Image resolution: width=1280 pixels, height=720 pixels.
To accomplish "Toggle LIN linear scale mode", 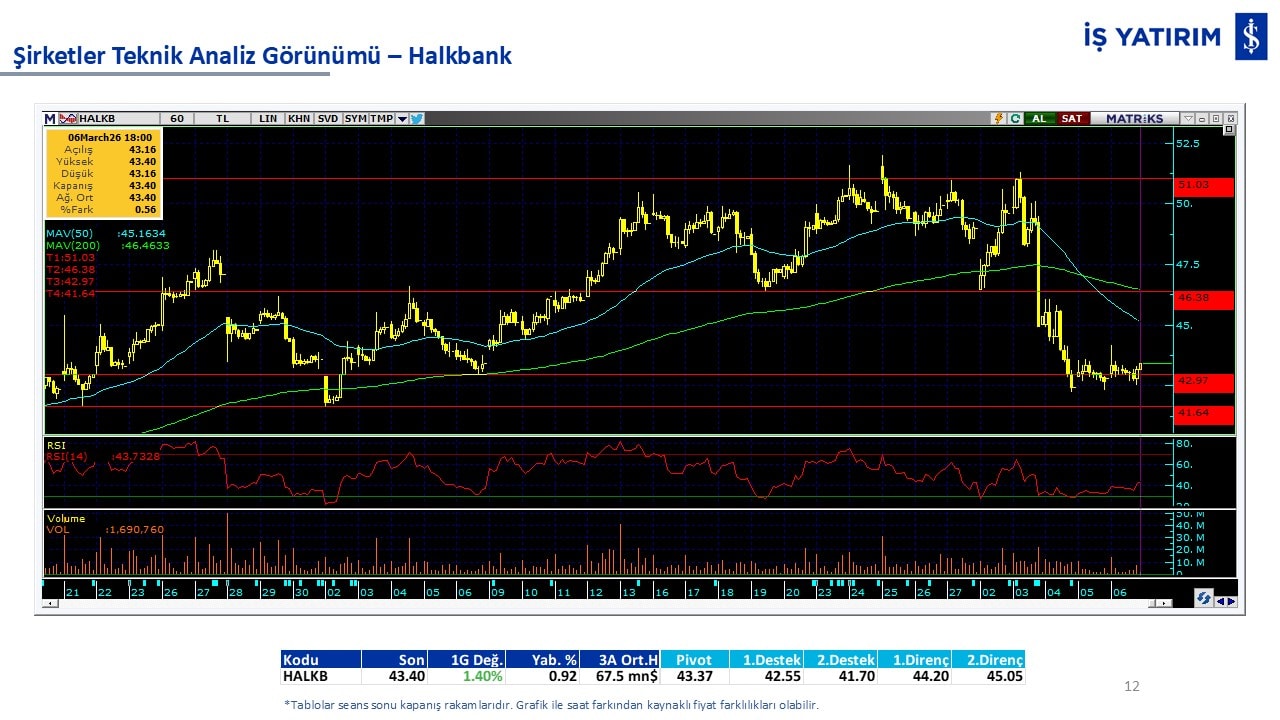I will (267, 118).
